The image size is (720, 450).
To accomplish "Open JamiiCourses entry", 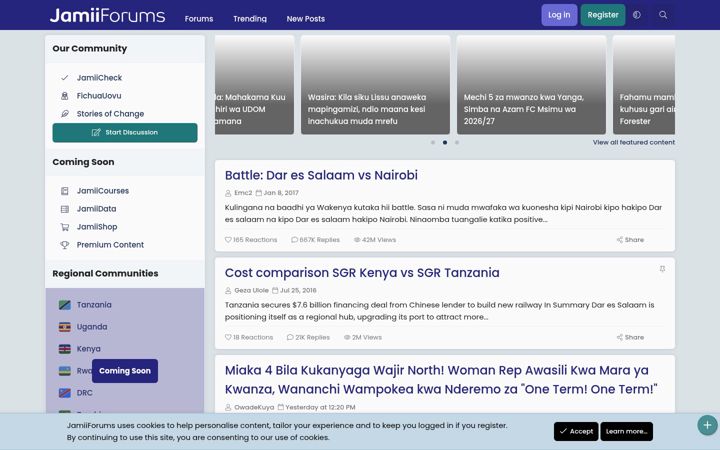I will 103,191.
